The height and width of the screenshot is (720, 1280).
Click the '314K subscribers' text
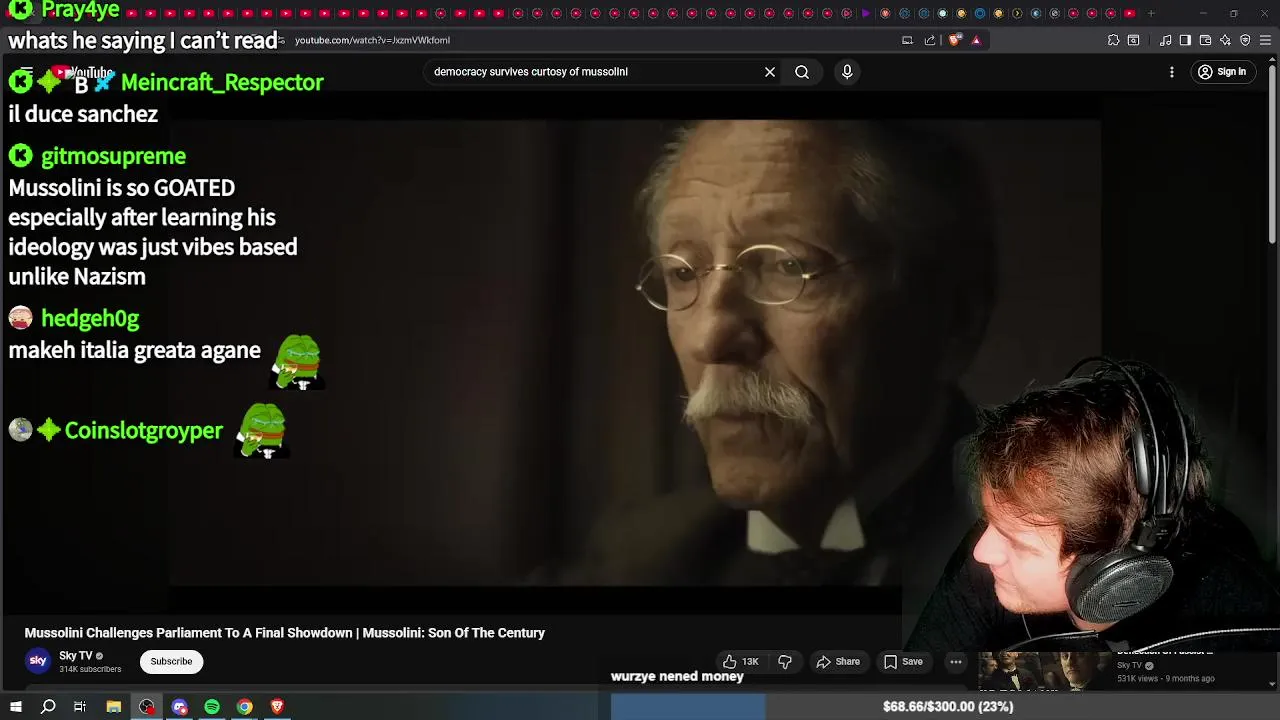90,669
